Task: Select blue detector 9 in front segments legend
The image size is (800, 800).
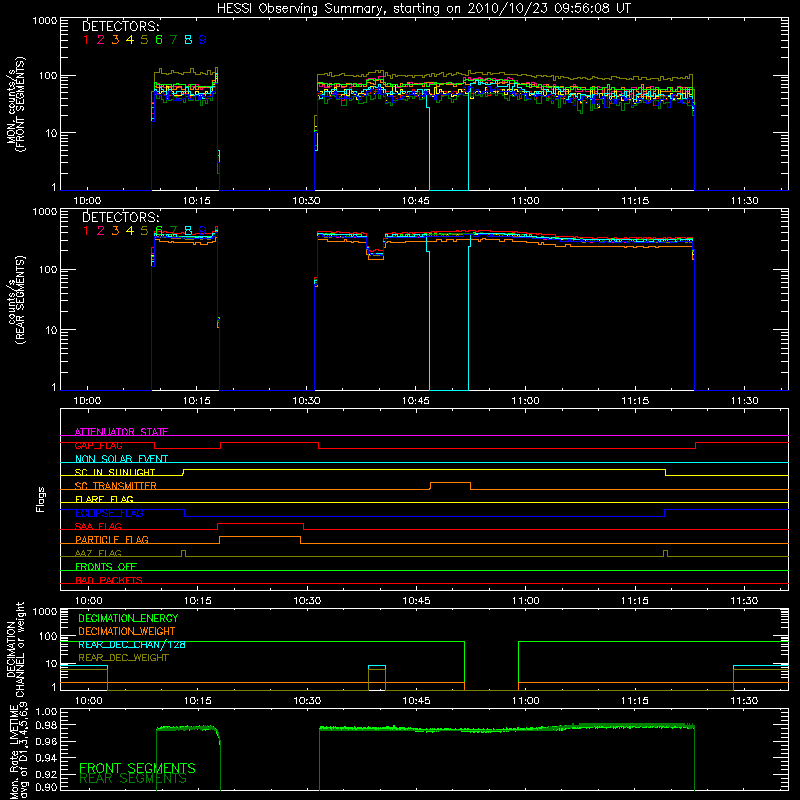Action: (203, 40)
